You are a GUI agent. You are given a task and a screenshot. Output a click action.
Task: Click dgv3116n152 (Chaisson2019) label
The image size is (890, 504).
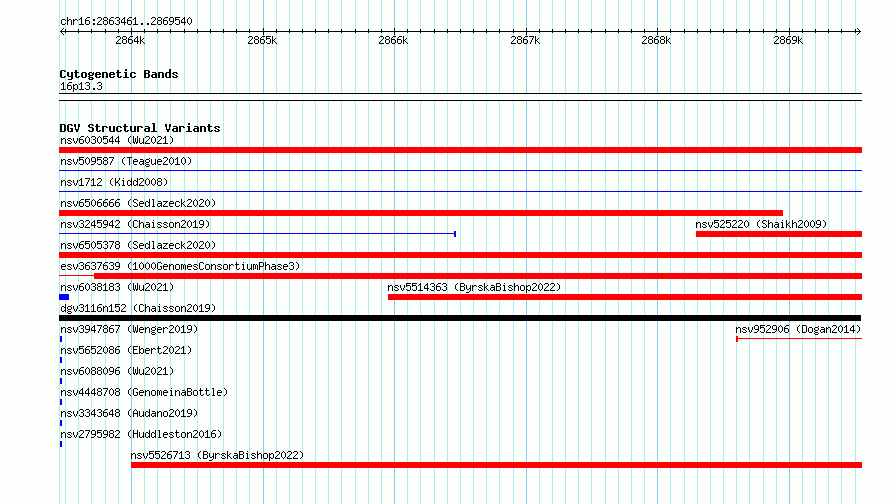(x=138, y=308)
